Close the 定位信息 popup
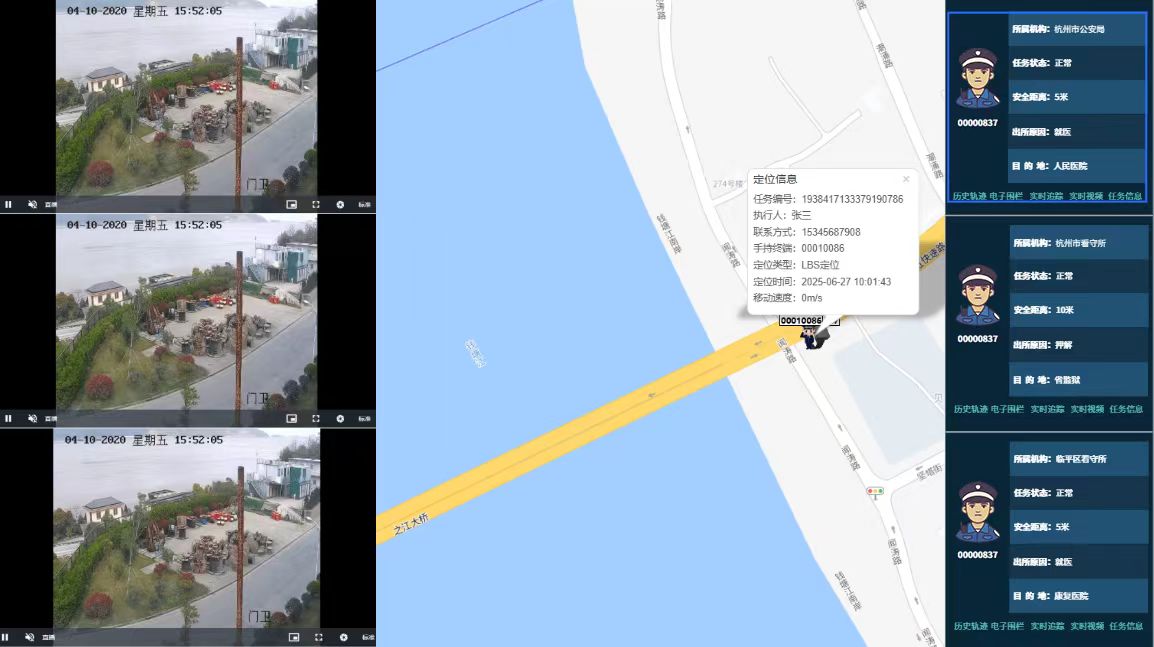The width and height of the screenshot is (1154, 647). [x=906, y=179]
